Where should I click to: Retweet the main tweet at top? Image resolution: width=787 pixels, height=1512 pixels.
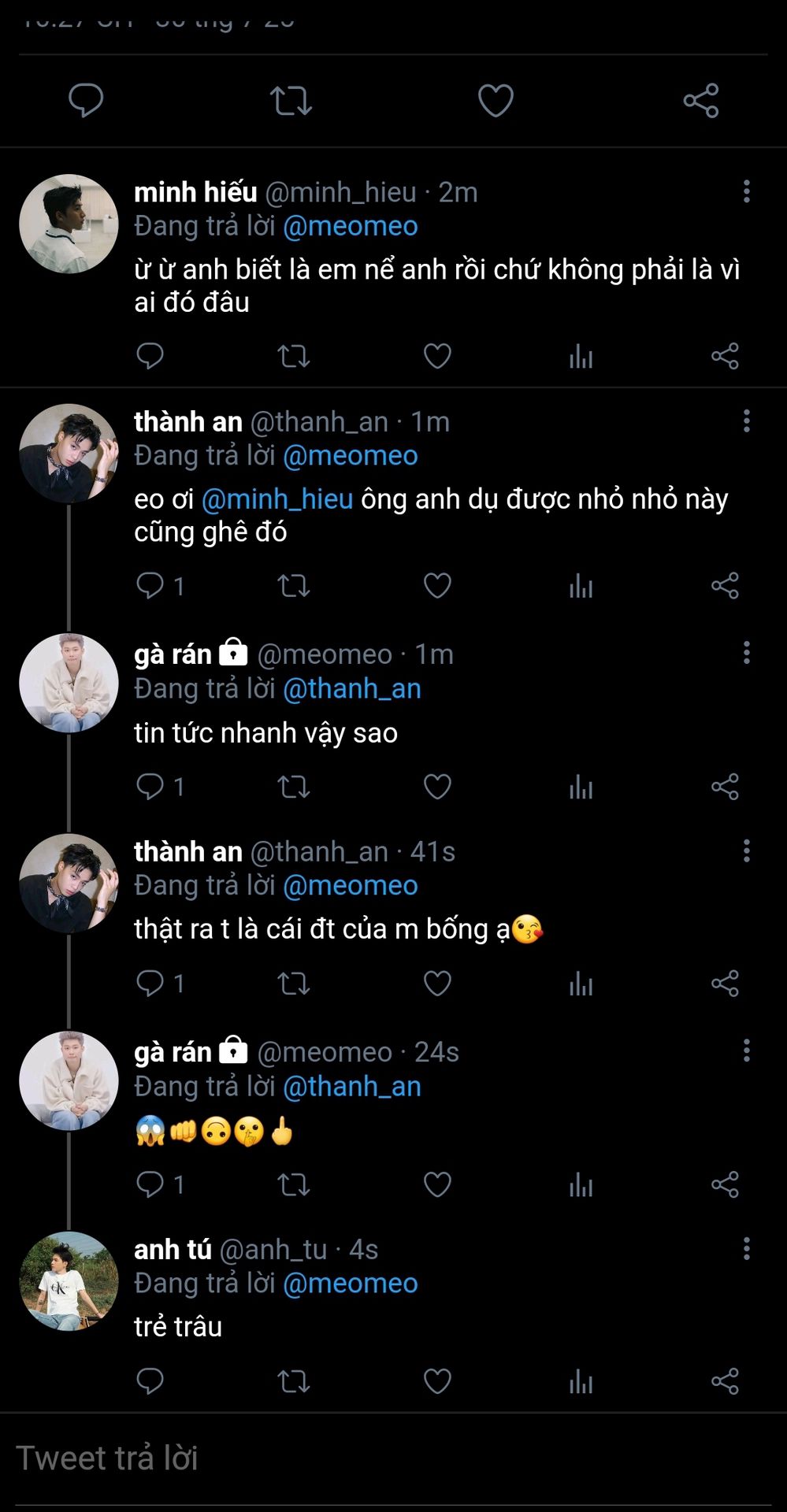(291, 101)
